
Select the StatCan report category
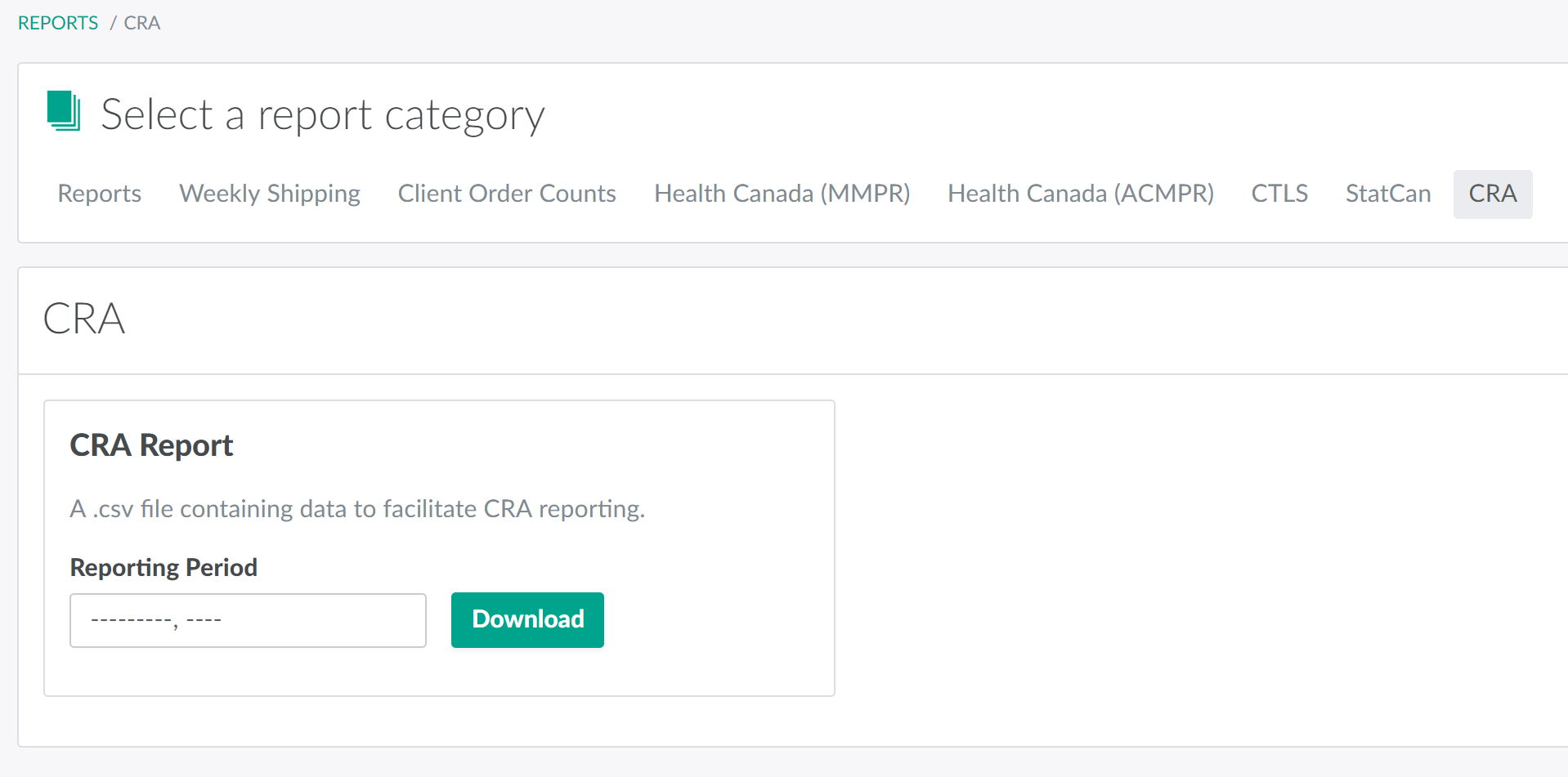[x=1387, y=194]
